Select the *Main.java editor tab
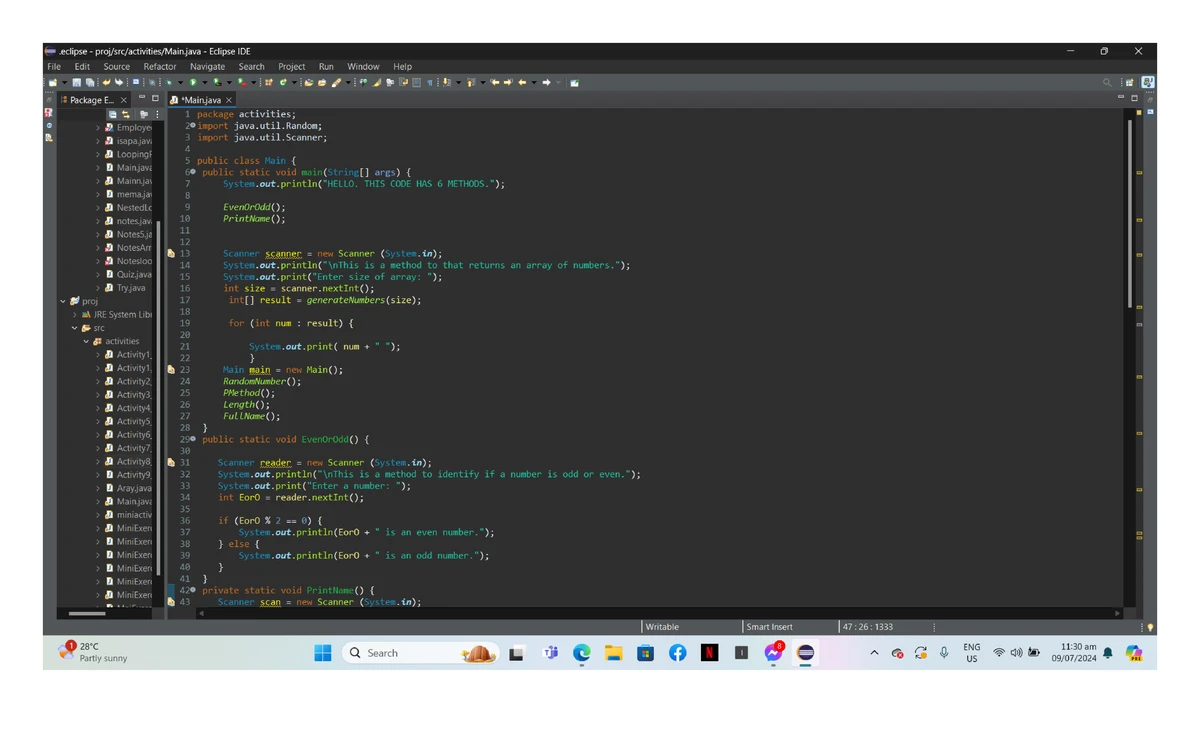Viewport: 1200px width, 729px height. pyautogui.click(x=201, y=100)
